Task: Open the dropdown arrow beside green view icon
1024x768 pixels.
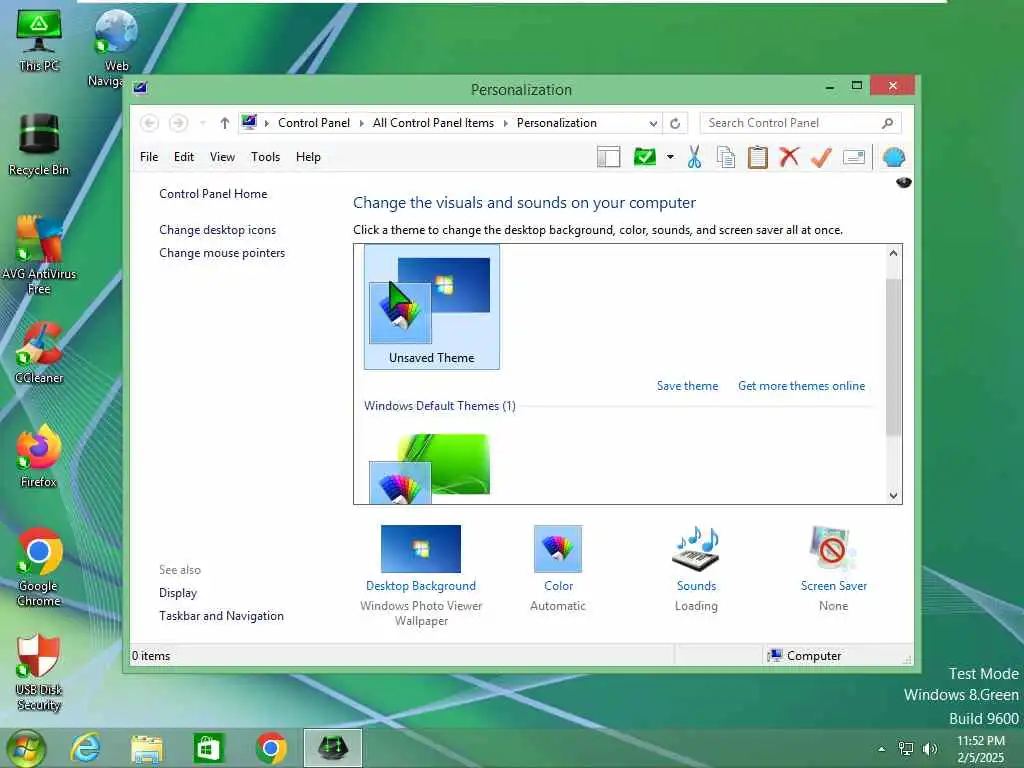Action: click(670, 157)
